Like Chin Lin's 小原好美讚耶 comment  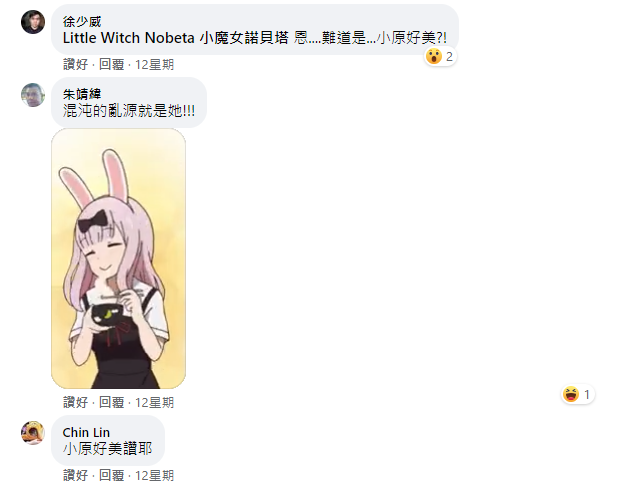(75, 475)
